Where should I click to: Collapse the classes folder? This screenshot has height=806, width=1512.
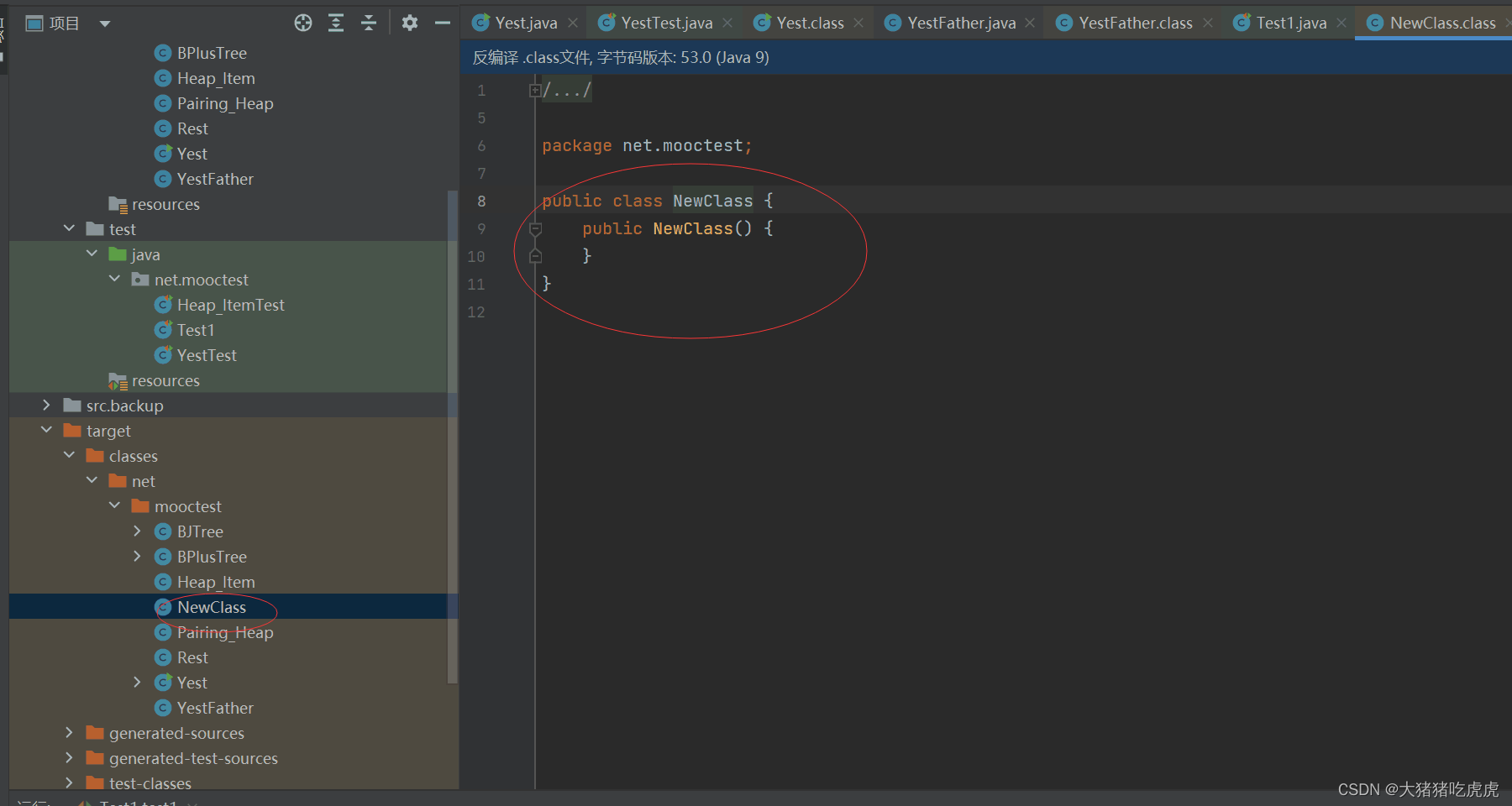pyautogui.click(x=69, y=455)
